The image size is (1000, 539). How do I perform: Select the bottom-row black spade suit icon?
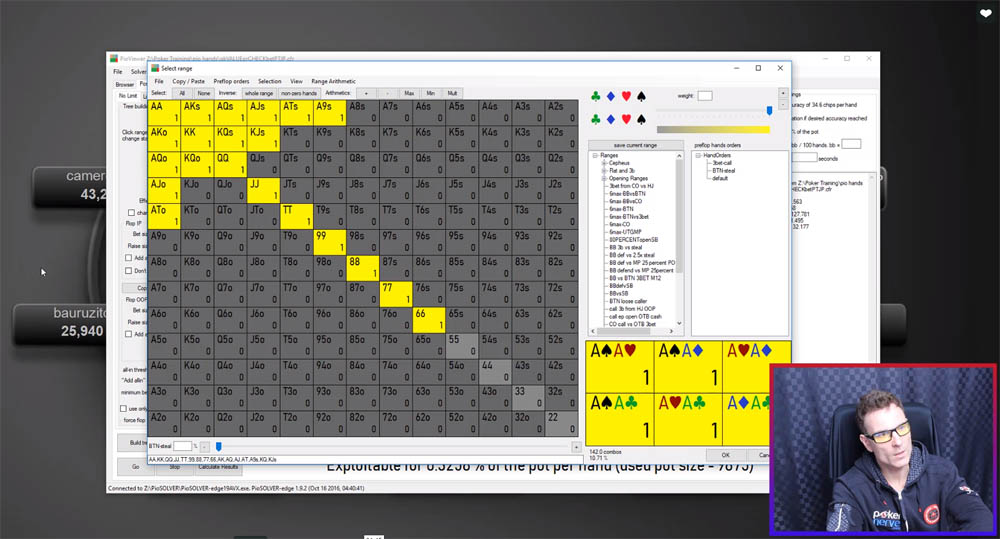641,119
